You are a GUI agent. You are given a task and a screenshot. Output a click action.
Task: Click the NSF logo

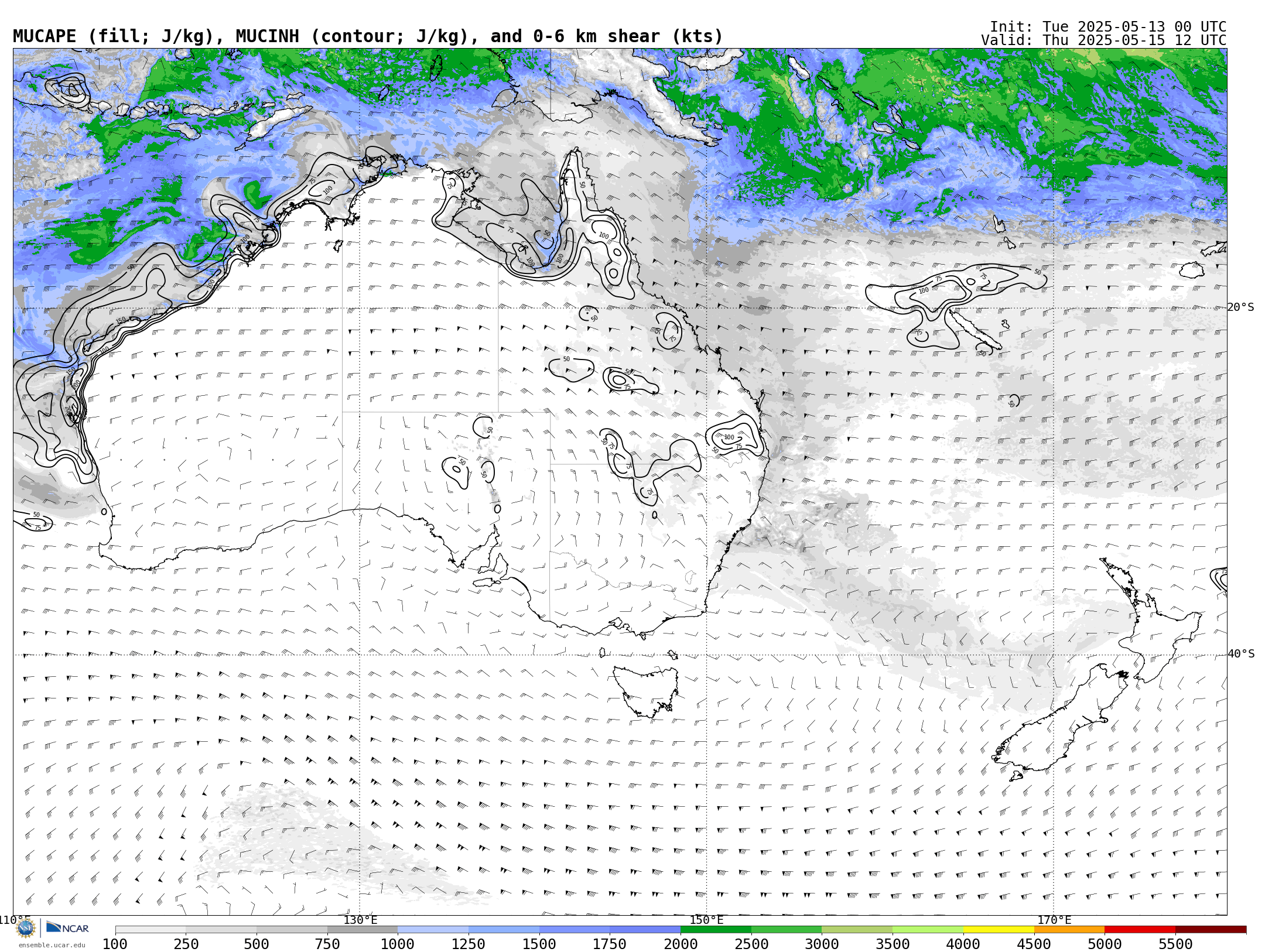(x=26, y=928)
